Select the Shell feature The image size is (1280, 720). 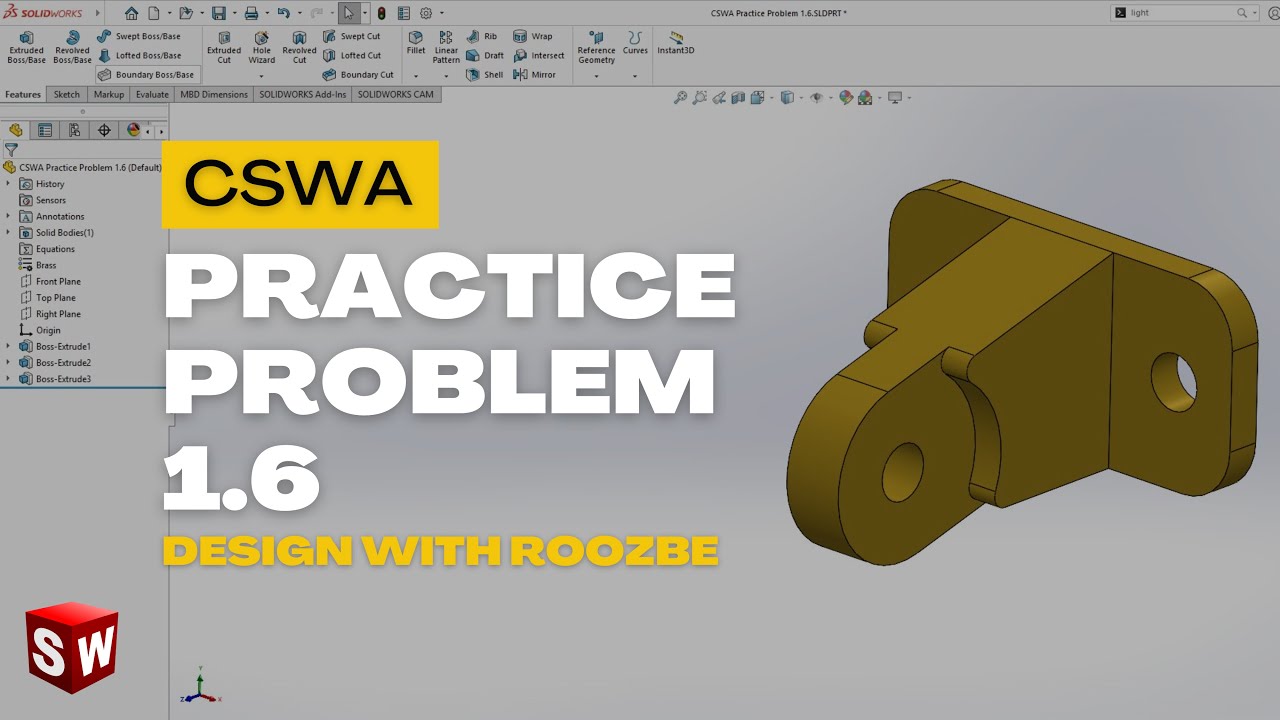coord(486,74)
